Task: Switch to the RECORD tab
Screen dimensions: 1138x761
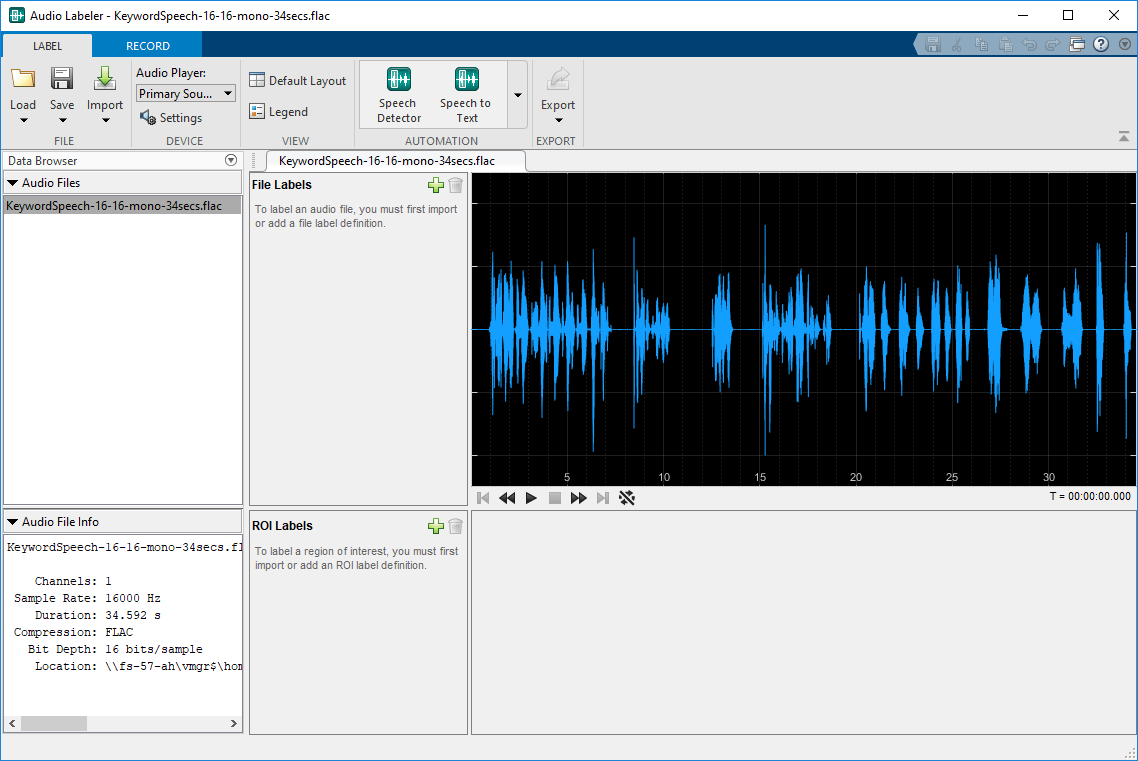Action: click(x=147, y=46)
